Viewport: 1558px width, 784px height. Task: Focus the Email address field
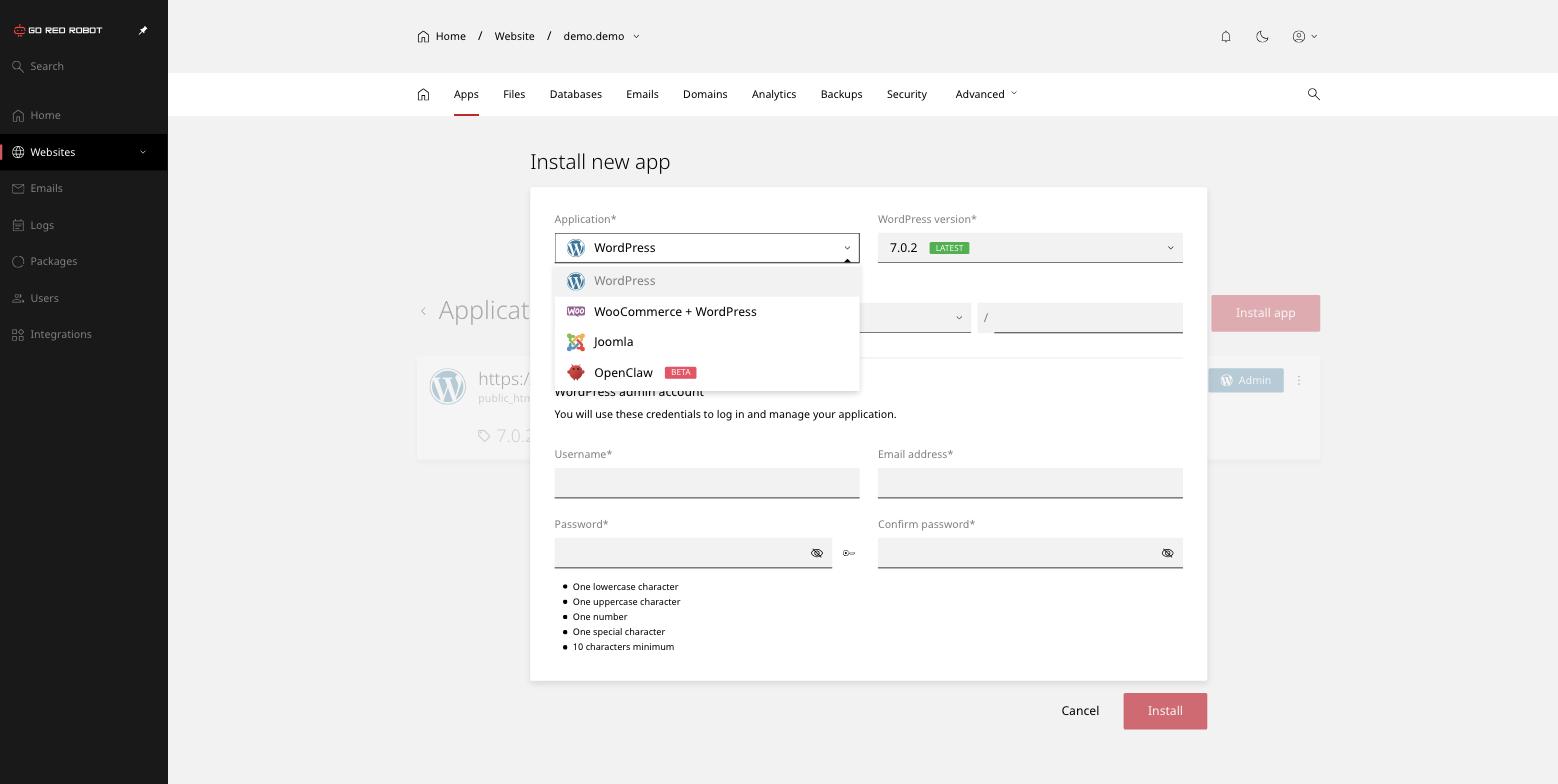tap(1030, 483)
